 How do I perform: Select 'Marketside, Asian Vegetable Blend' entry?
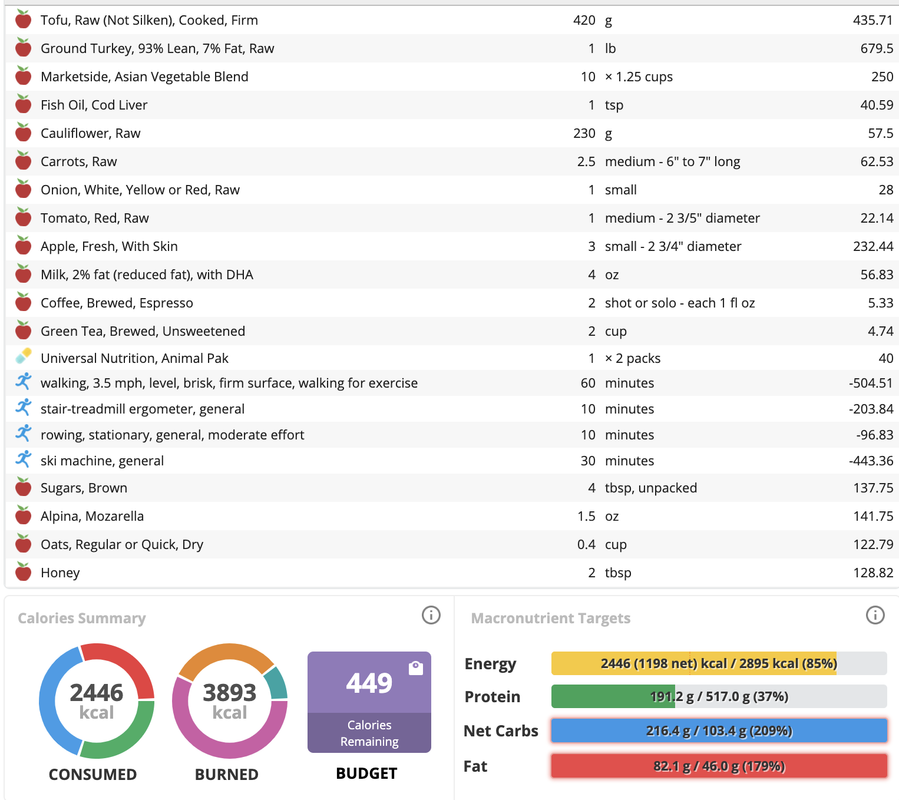tap(144, 76)
